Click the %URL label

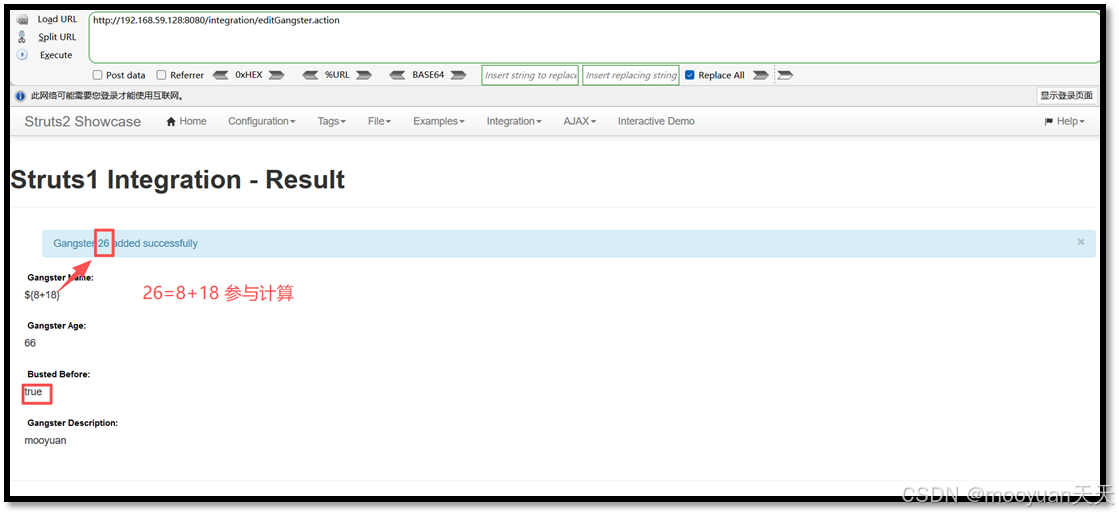click(337, 75)
